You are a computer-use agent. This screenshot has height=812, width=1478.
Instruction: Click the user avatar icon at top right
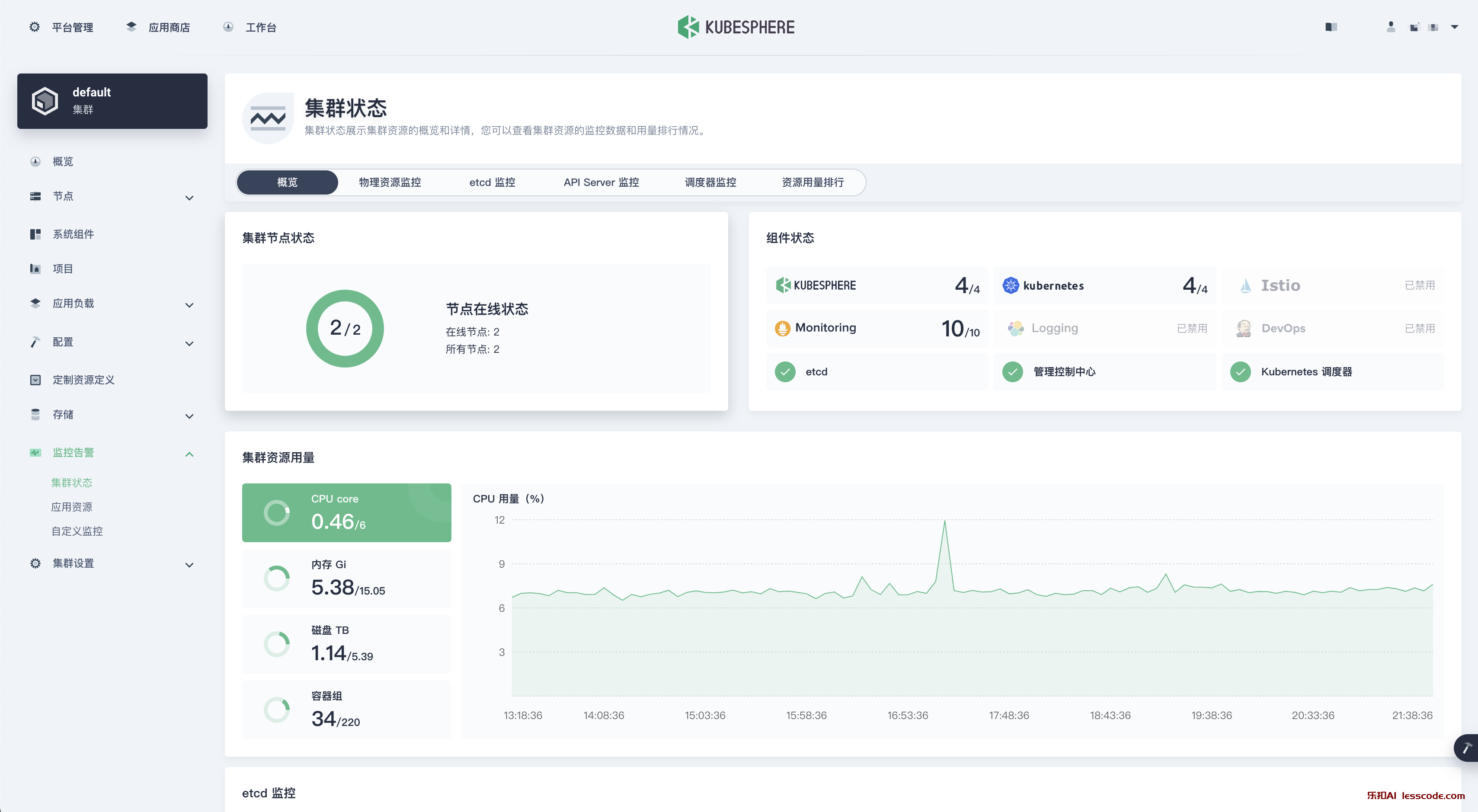click(x=1391, y=27)
